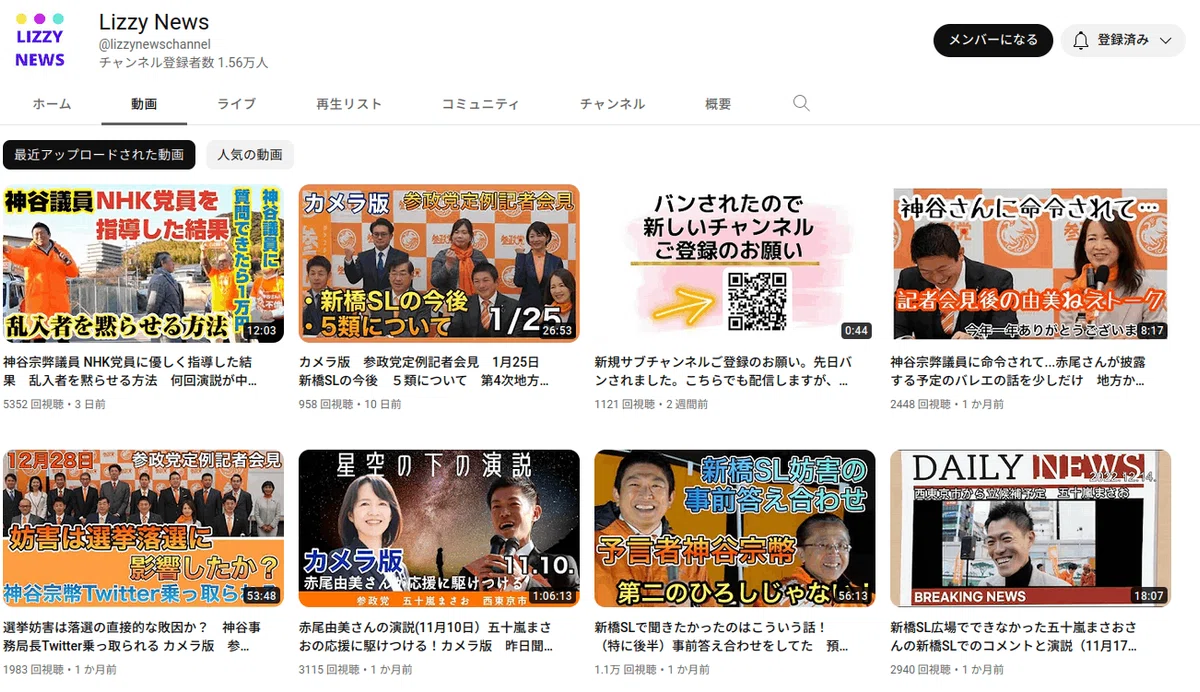This screenshot has width=1200, height=692.
Task: Click the 5352 回視聴・3 日前 metadata
Action: [x=54, y=404]
